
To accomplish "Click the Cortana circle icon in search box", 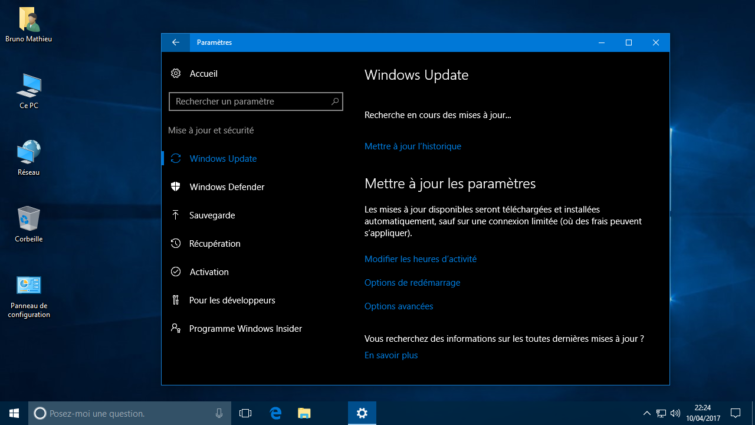I will point(40,413).
